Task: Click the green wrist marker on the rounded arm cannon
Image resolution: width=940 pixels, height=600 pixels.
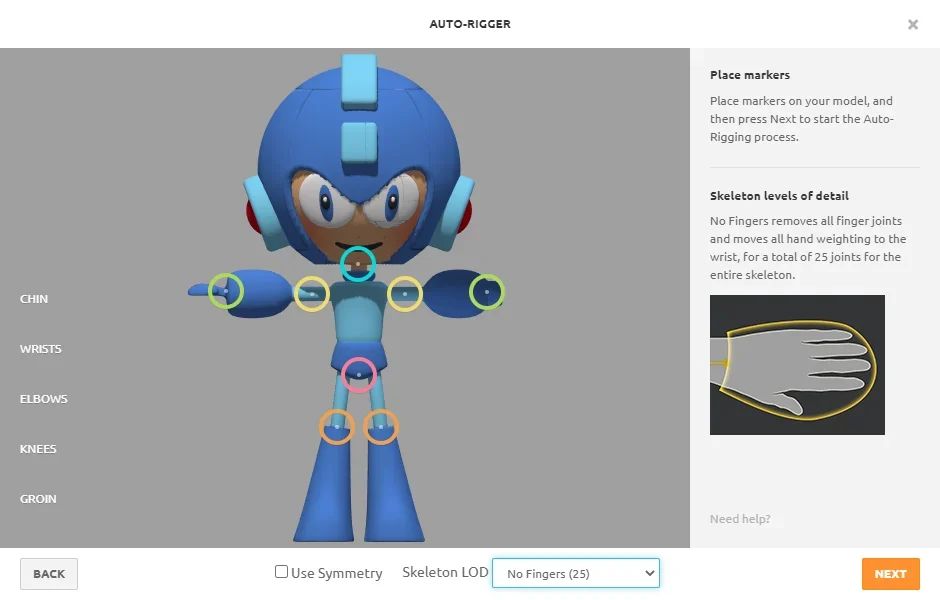Action: coord(487,292)
